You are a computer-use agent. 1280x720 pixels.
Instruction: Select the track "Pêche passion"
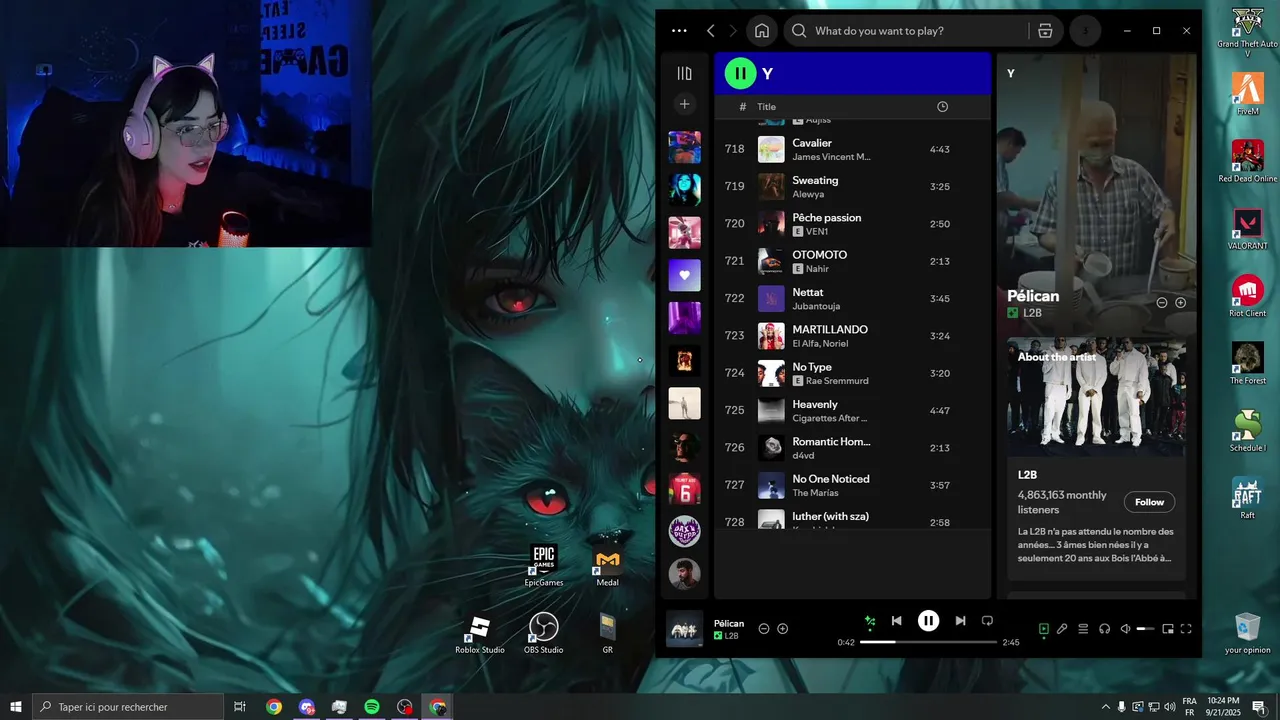click(x=852, y=224)
